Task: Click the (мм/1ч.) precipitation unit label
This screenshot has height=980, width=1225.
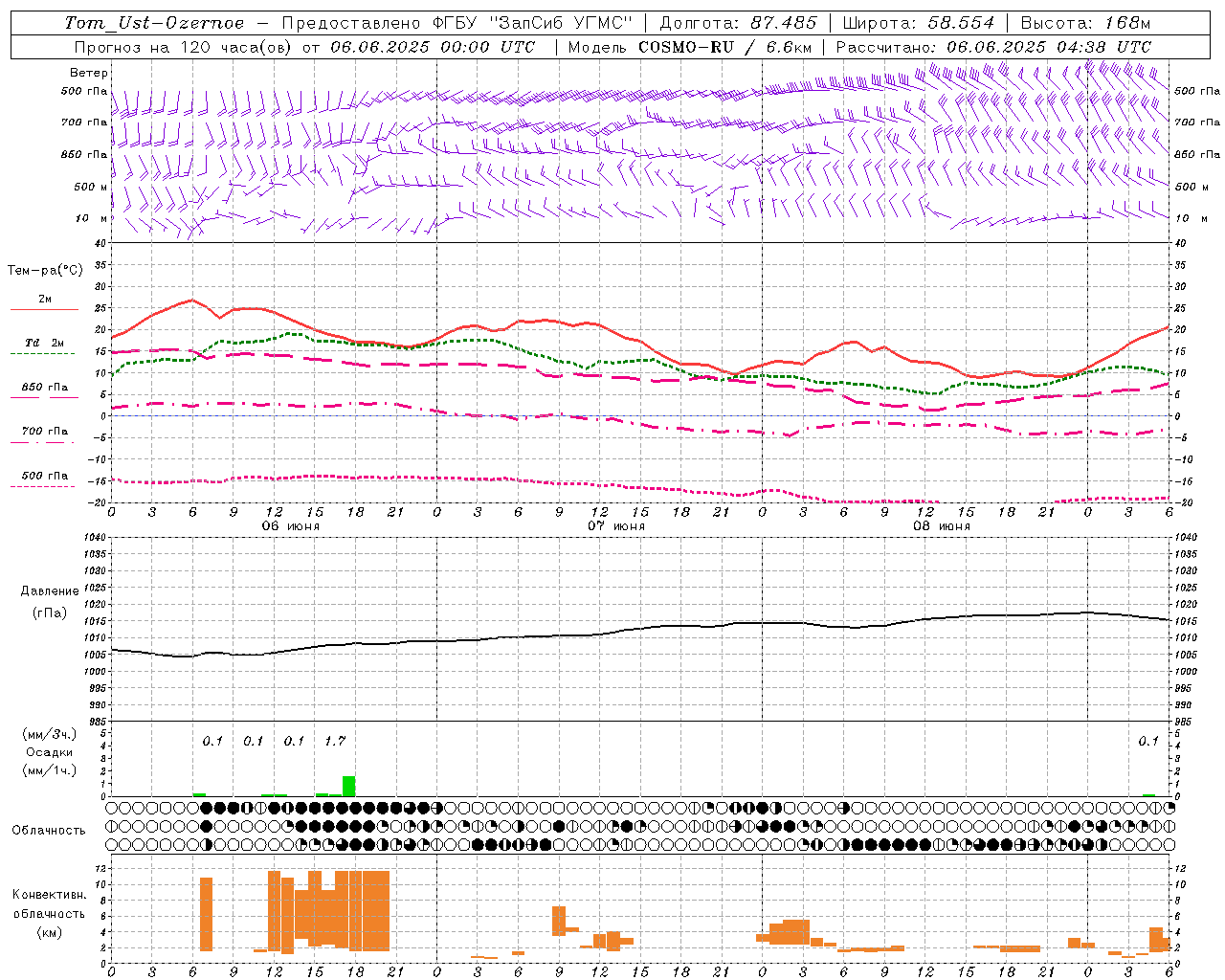Action: (x=49, y=770)
